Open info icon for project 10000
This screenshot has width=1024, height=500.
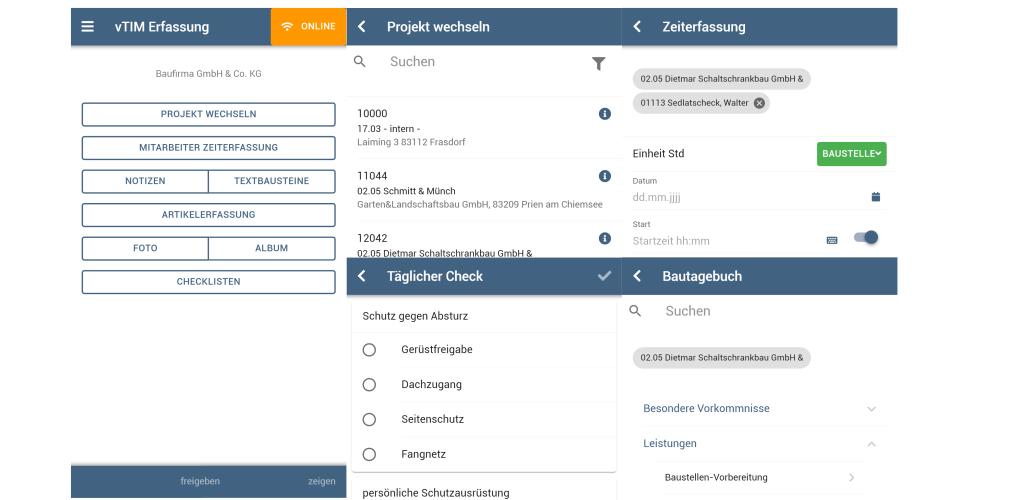click(x=605, y=114)
